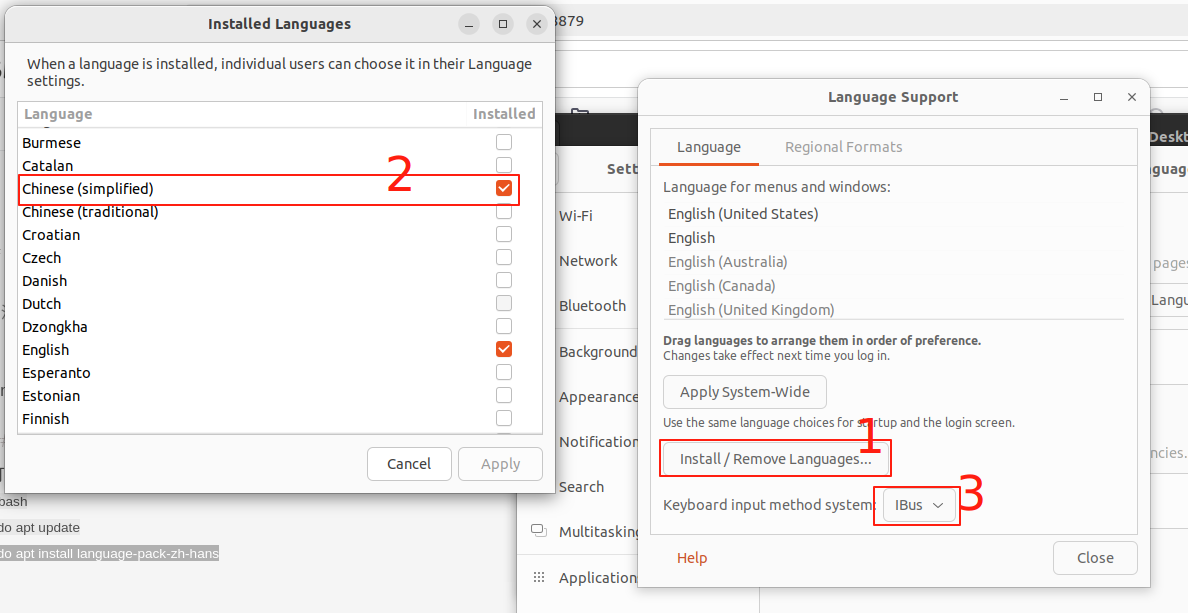Viewport: 1188px width, 613px height.
Task: Enable the Croatian language checkbox
Action: (x=504, y=234)
